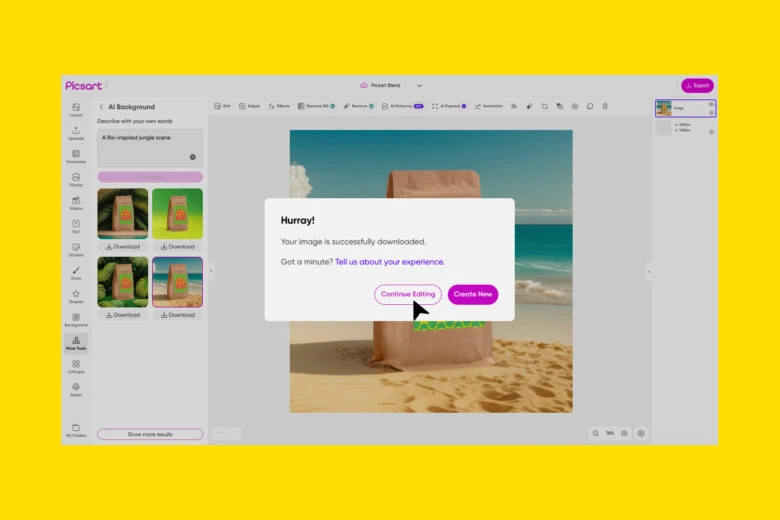This screenshot has width=780, height=520.
Task: Open the Templates panel in sidebar
Action: [76, 156]
